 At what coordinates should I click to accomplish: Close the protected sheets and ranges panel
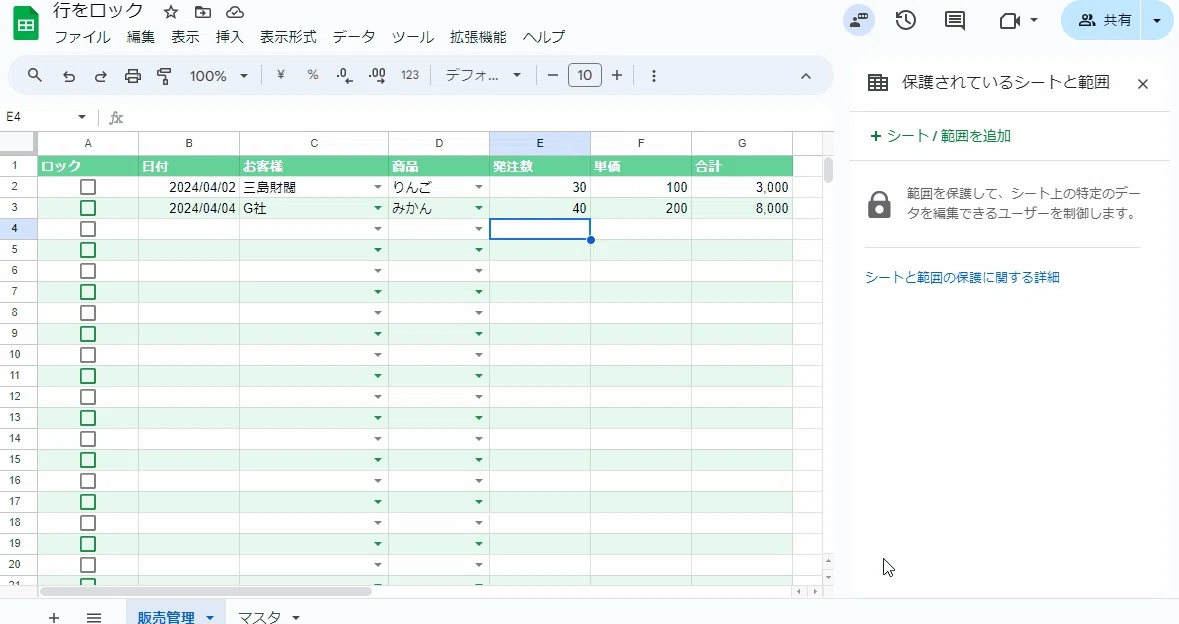(x=1143, y=84)
